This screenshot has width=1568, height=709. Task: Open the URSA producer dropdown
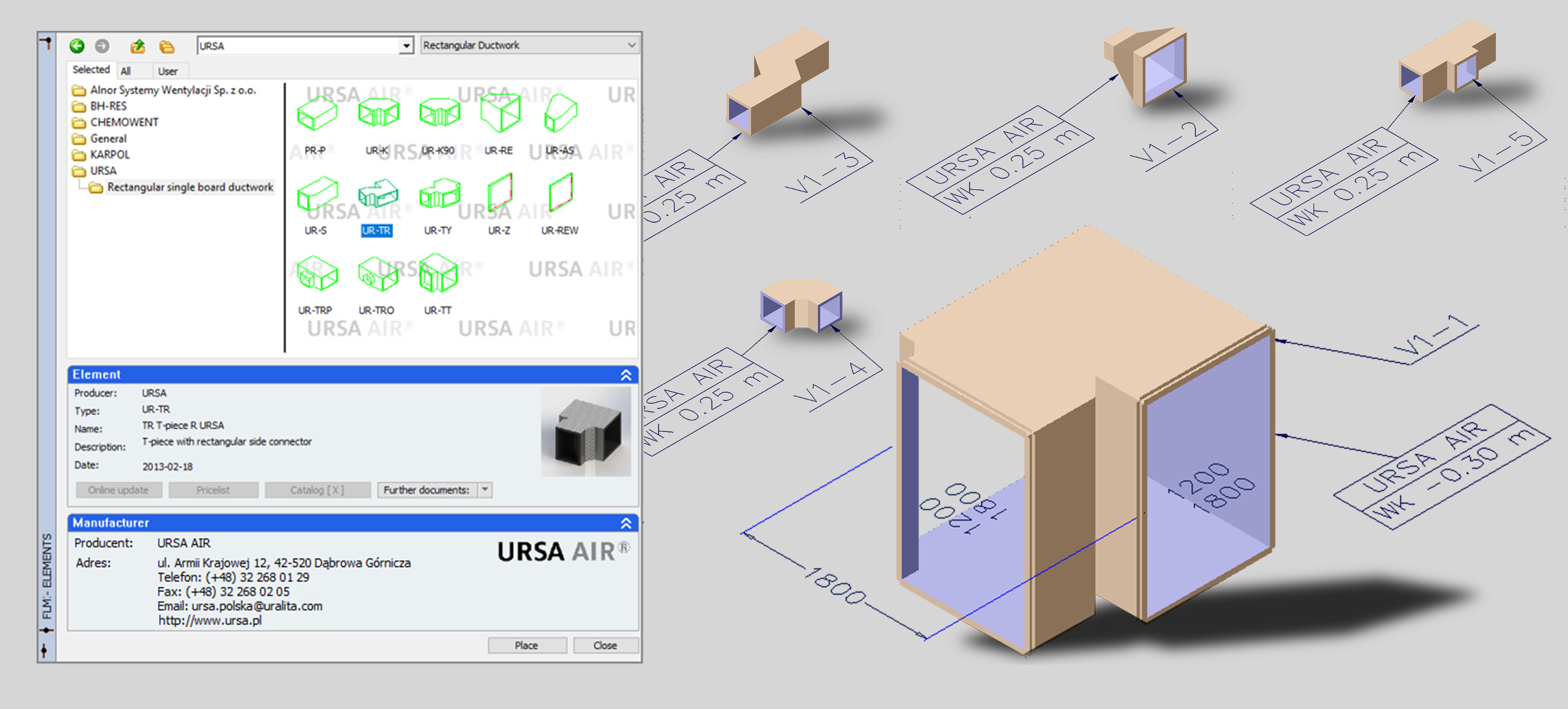pyautogui.click(x=406, y=45)
